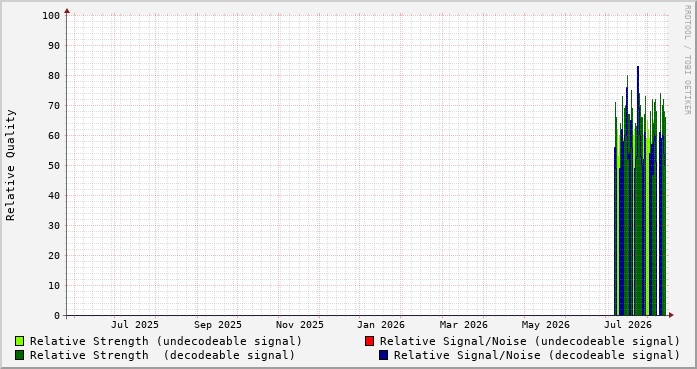Click the dark green decodeable strength swatch
Viewport: 697px width, 369px height.
coord(20,355)
